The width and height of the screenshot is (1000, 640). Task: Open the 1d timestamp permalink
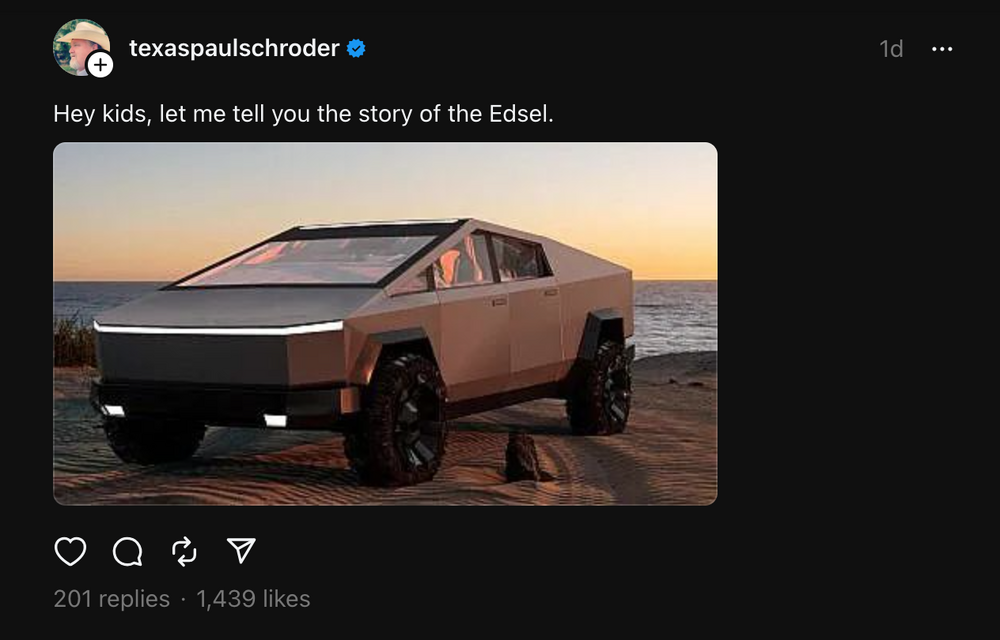(891, 49)
